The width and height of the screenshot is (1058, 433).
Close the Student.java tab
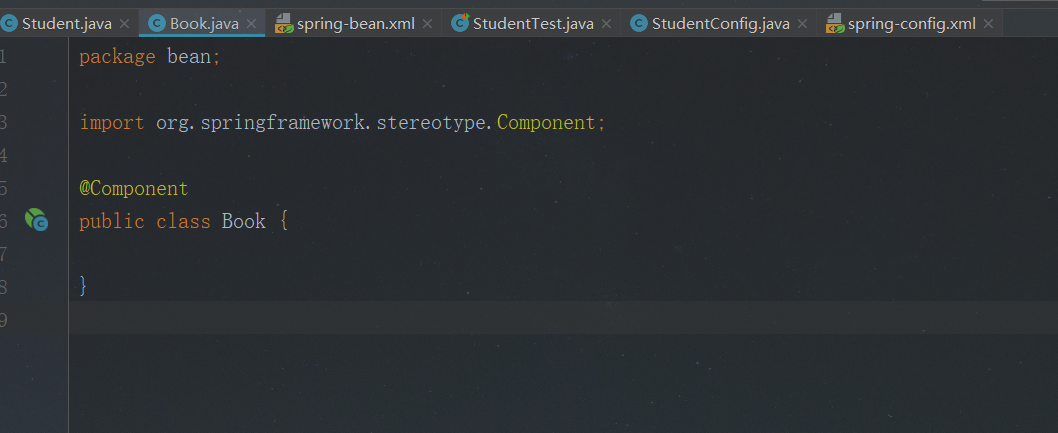pos(124,24)
